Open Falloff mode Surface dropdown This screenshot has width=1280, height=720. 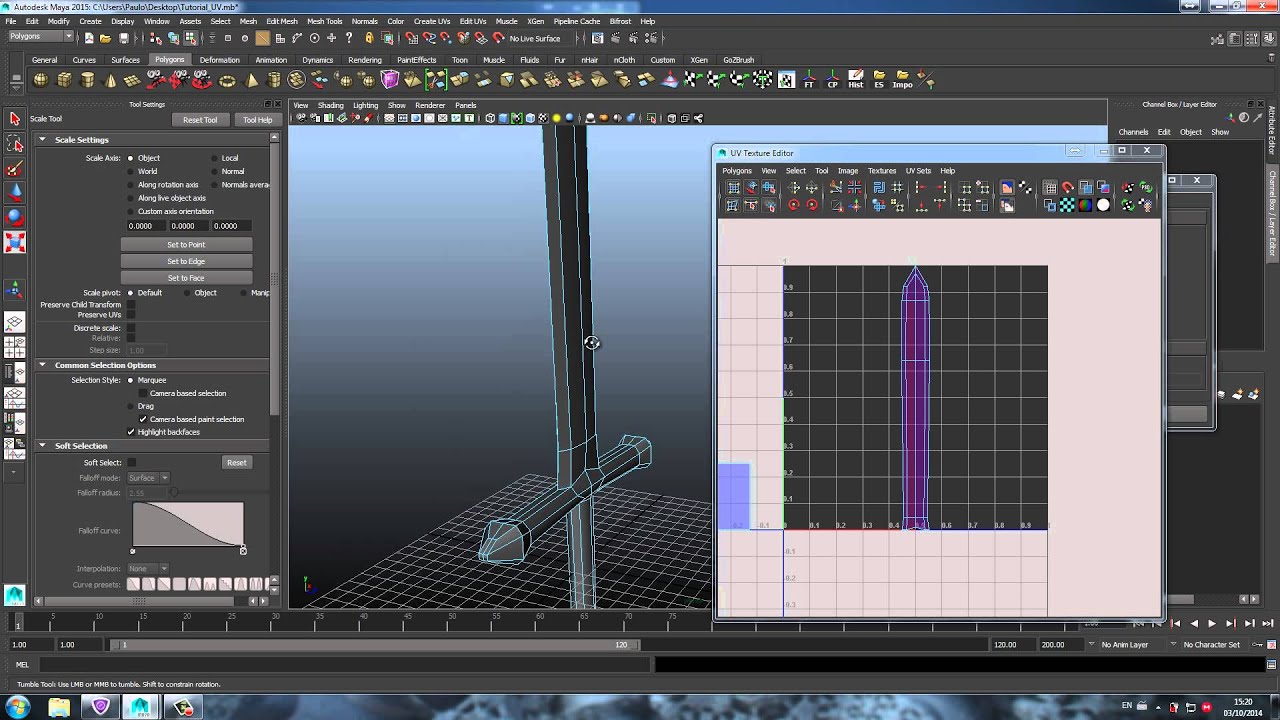[x=148, y=478]
